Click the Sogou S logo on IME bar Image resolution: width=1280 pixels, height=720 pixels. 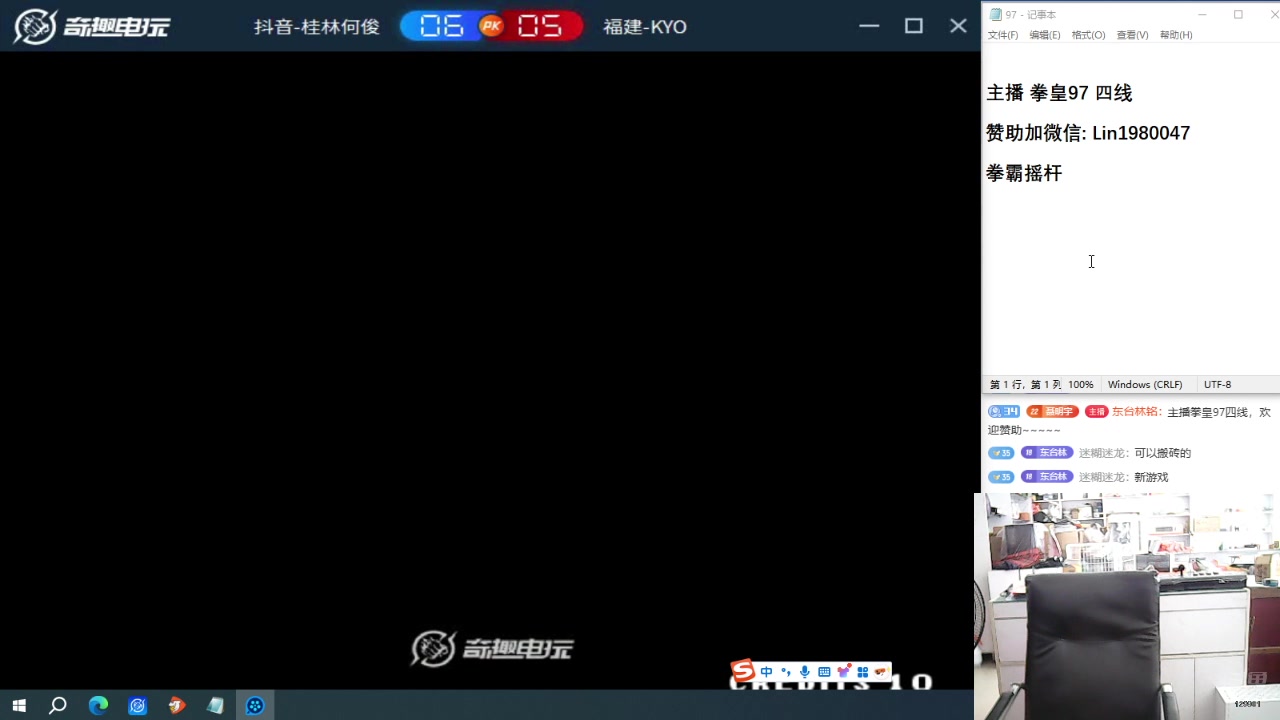pos(742,672)
